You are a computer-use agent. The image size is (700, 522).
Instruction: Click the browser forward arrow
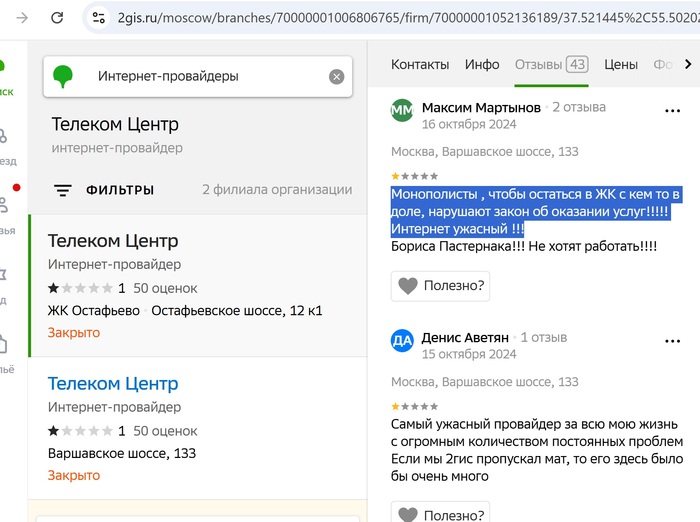pos(21,18)
